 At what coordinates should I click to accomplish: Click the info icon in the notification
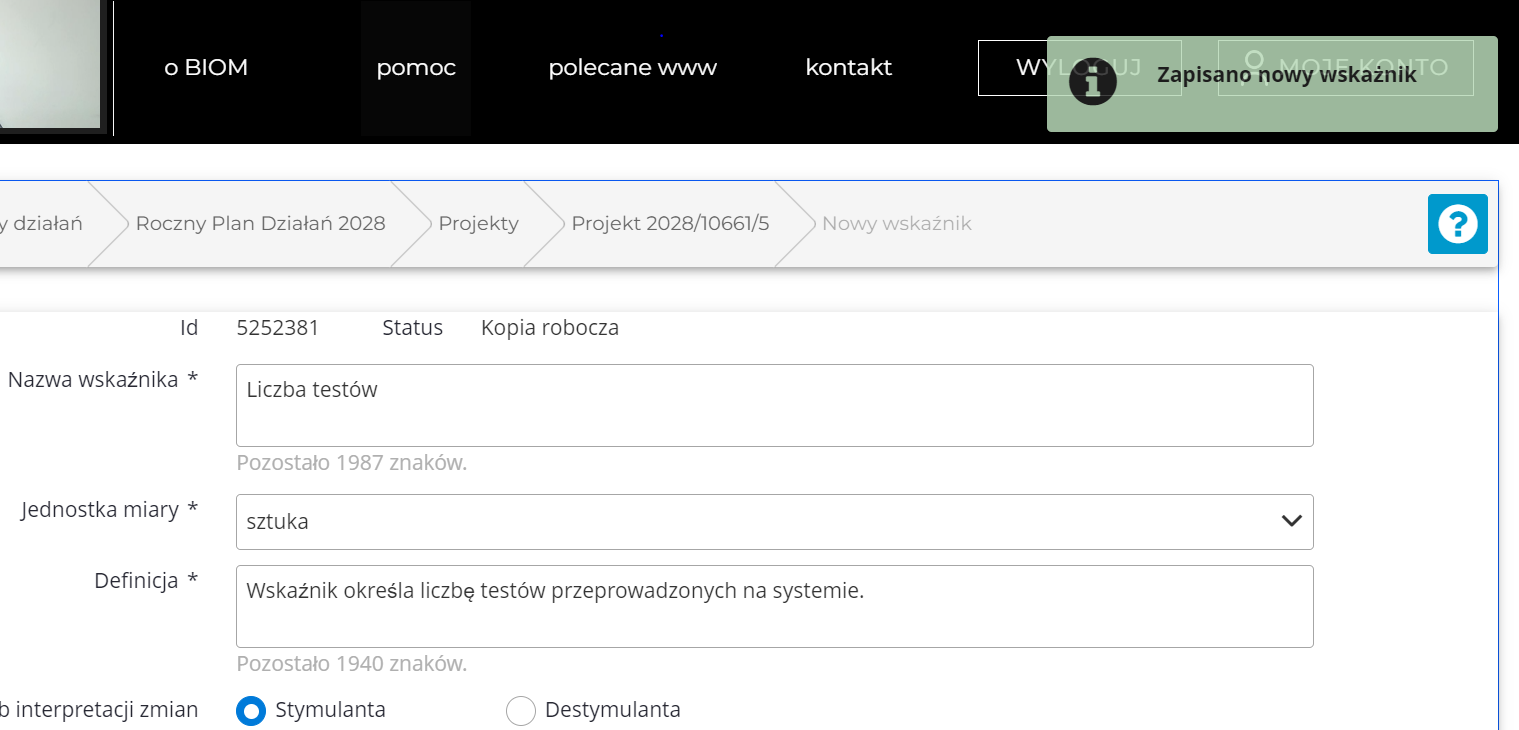tap(1092, 80)
